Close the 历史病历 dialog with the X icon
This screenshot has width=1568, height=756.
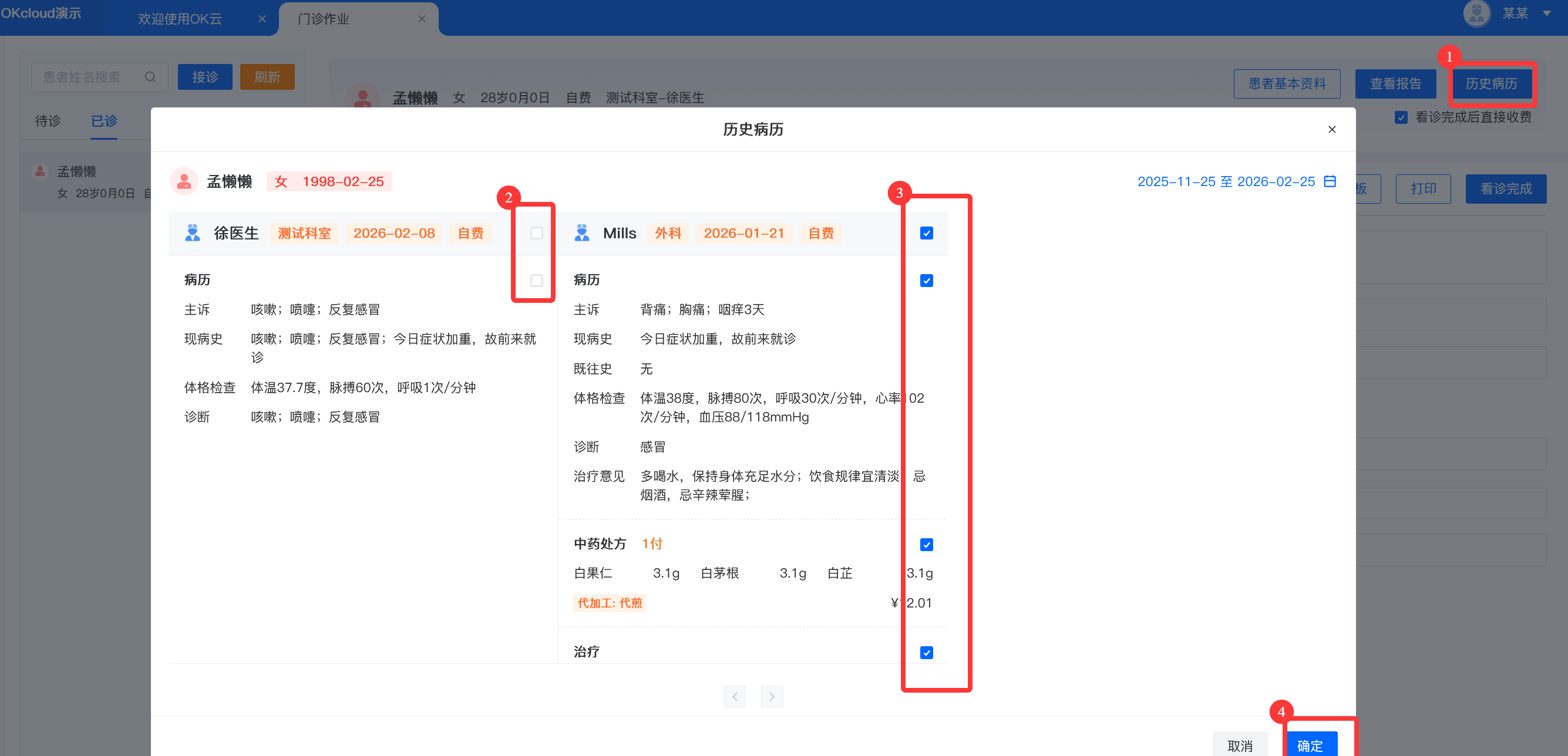[1332, 130]
